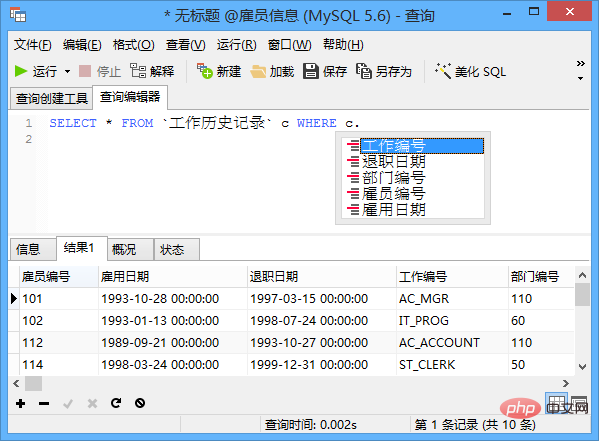Click the 雇员编号 column header
Image resolution: width=599 pixels, height=441 pixels.
[59, 276]
